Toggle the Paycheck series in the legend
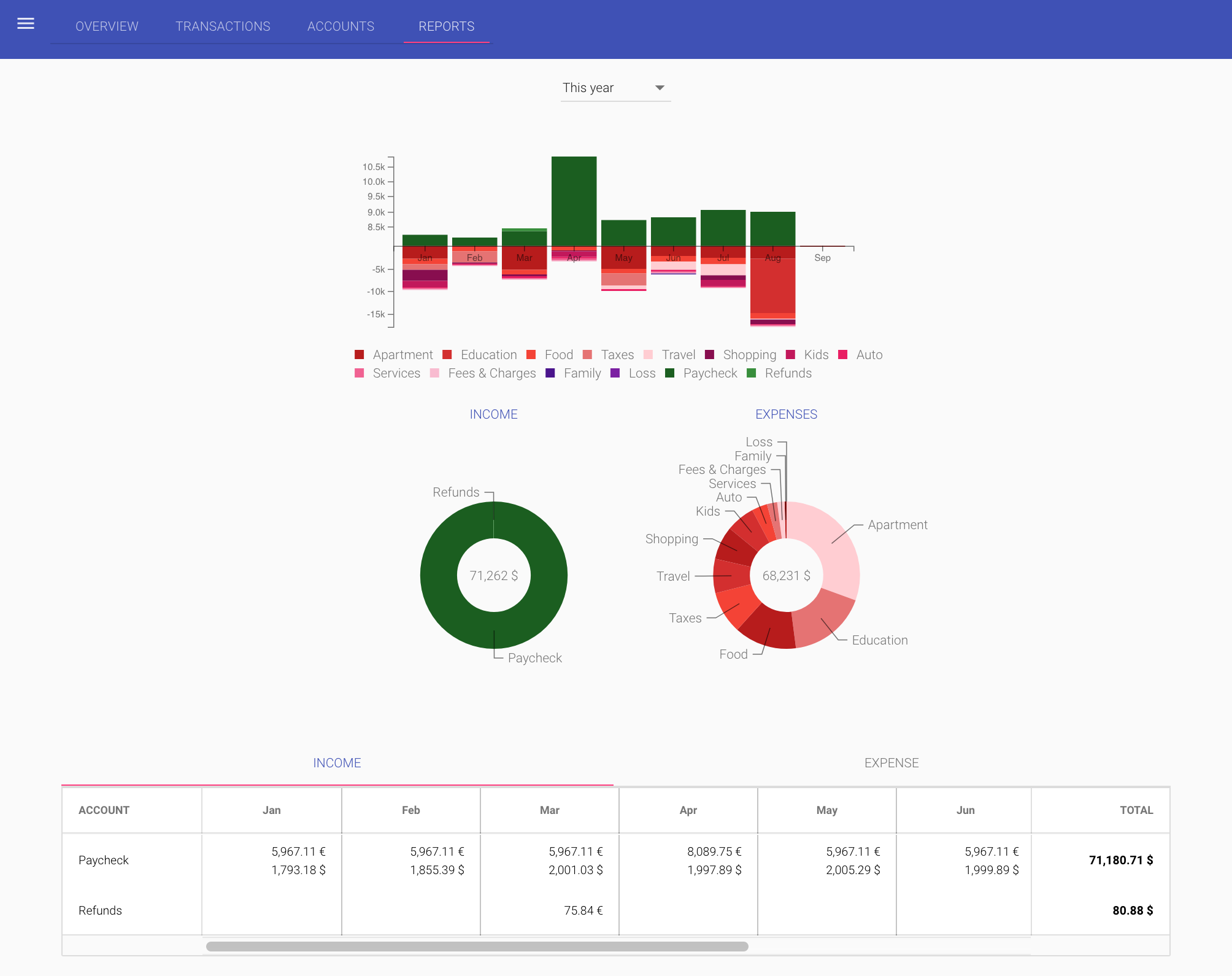 click(709, 373)
